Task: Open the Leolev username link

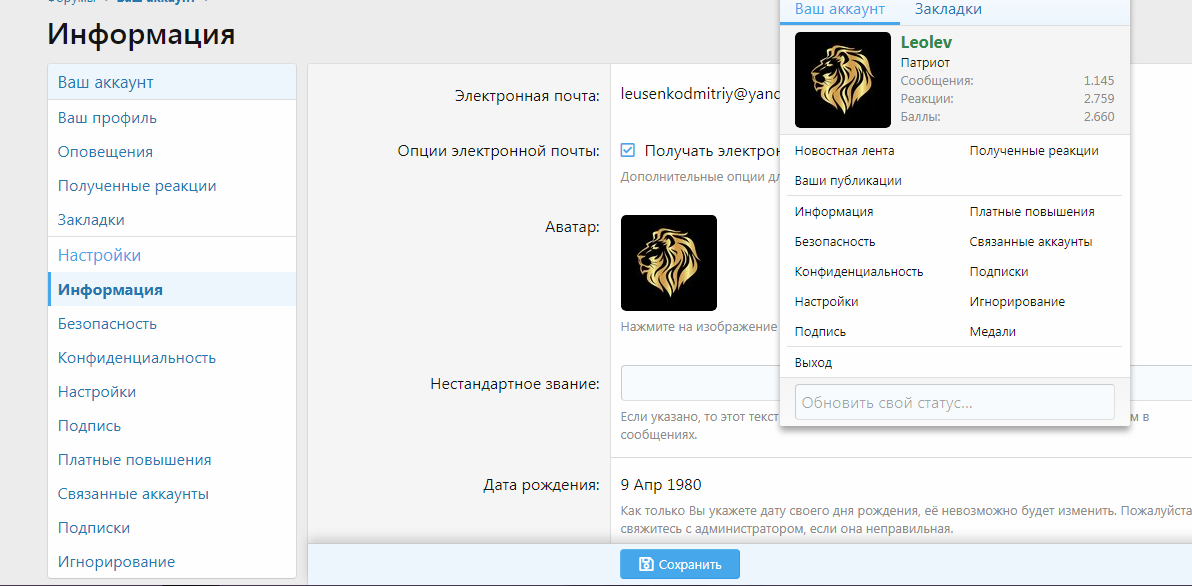Action: 927,43
